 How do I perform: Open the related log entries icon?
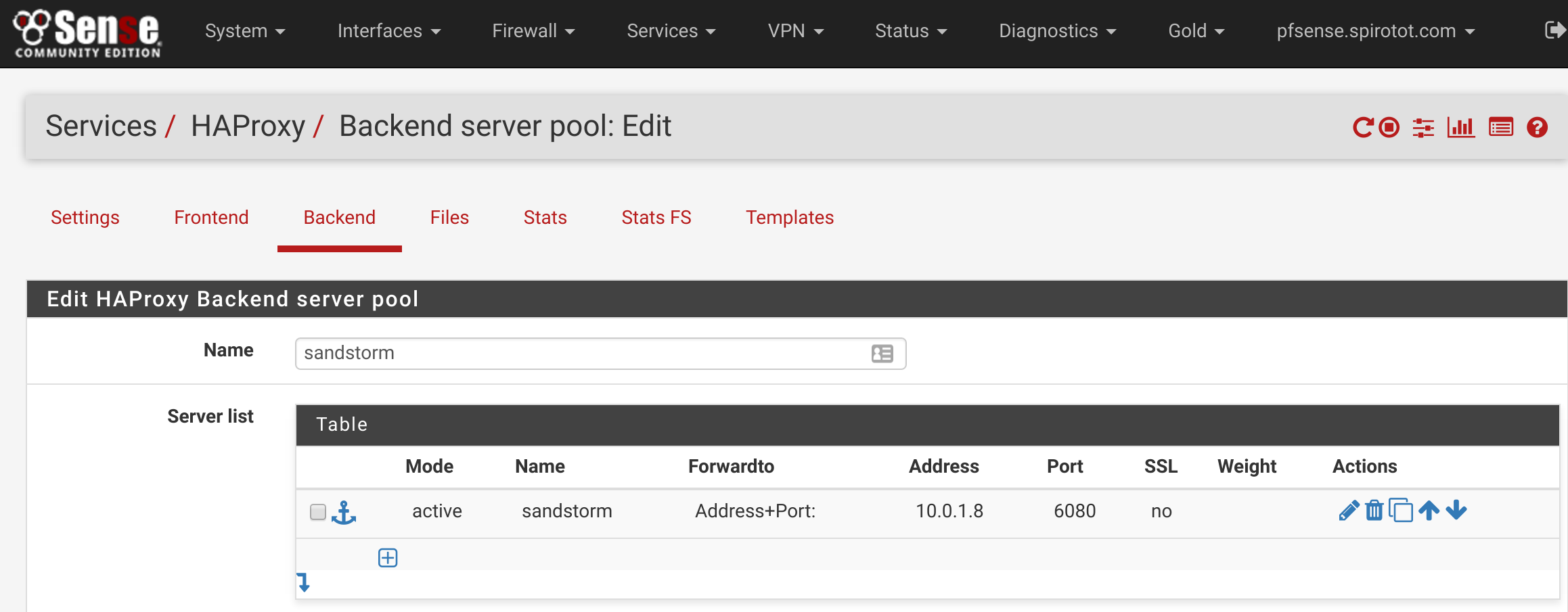point(1500,127)
